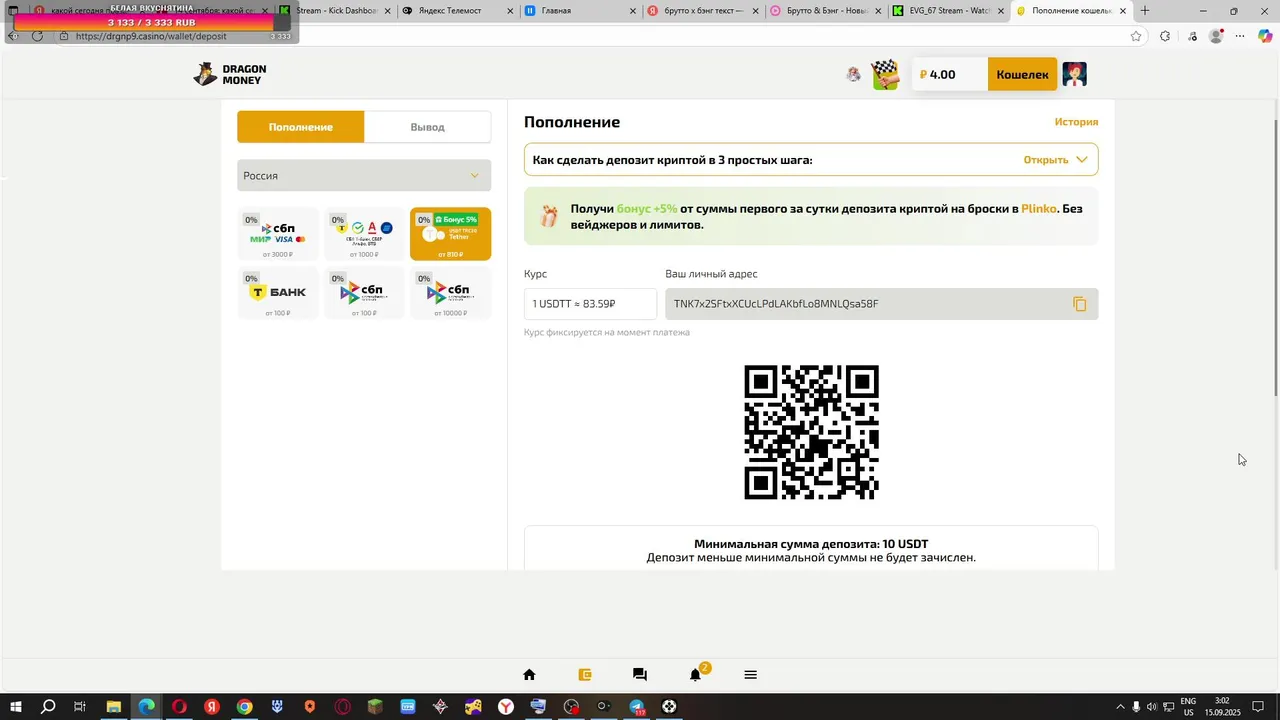
Task: Open Telegram from taskbar
Action: 637,707
